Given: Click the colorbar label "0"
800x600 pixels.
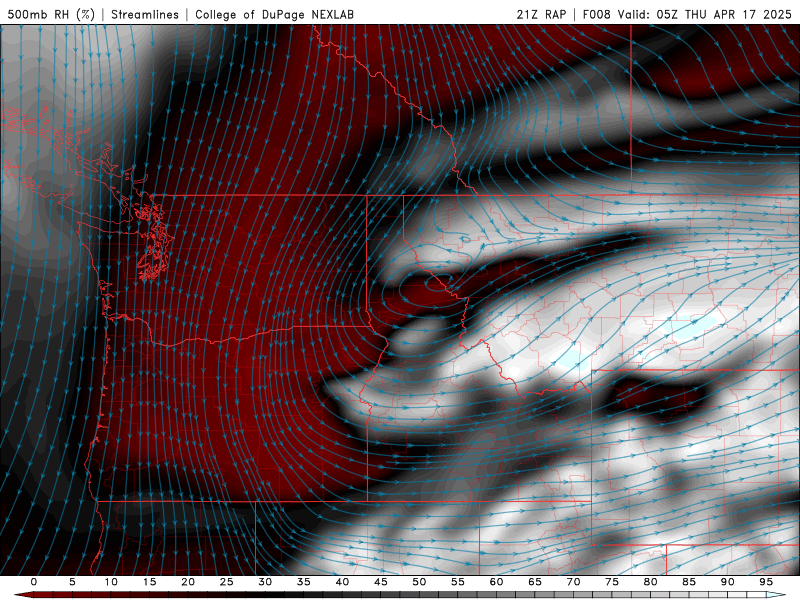Looking at the screenshot, I should pos(34,582).
